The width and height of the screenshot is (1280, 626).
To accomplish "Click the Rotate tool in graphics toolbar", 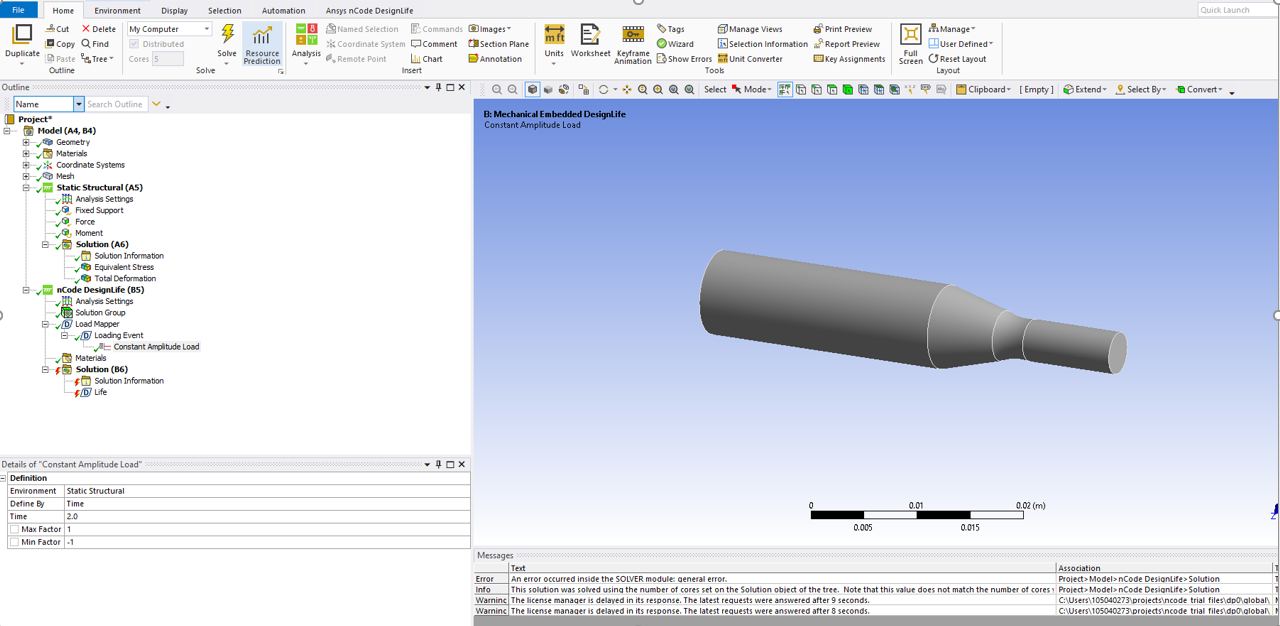I will pos(603,90).
